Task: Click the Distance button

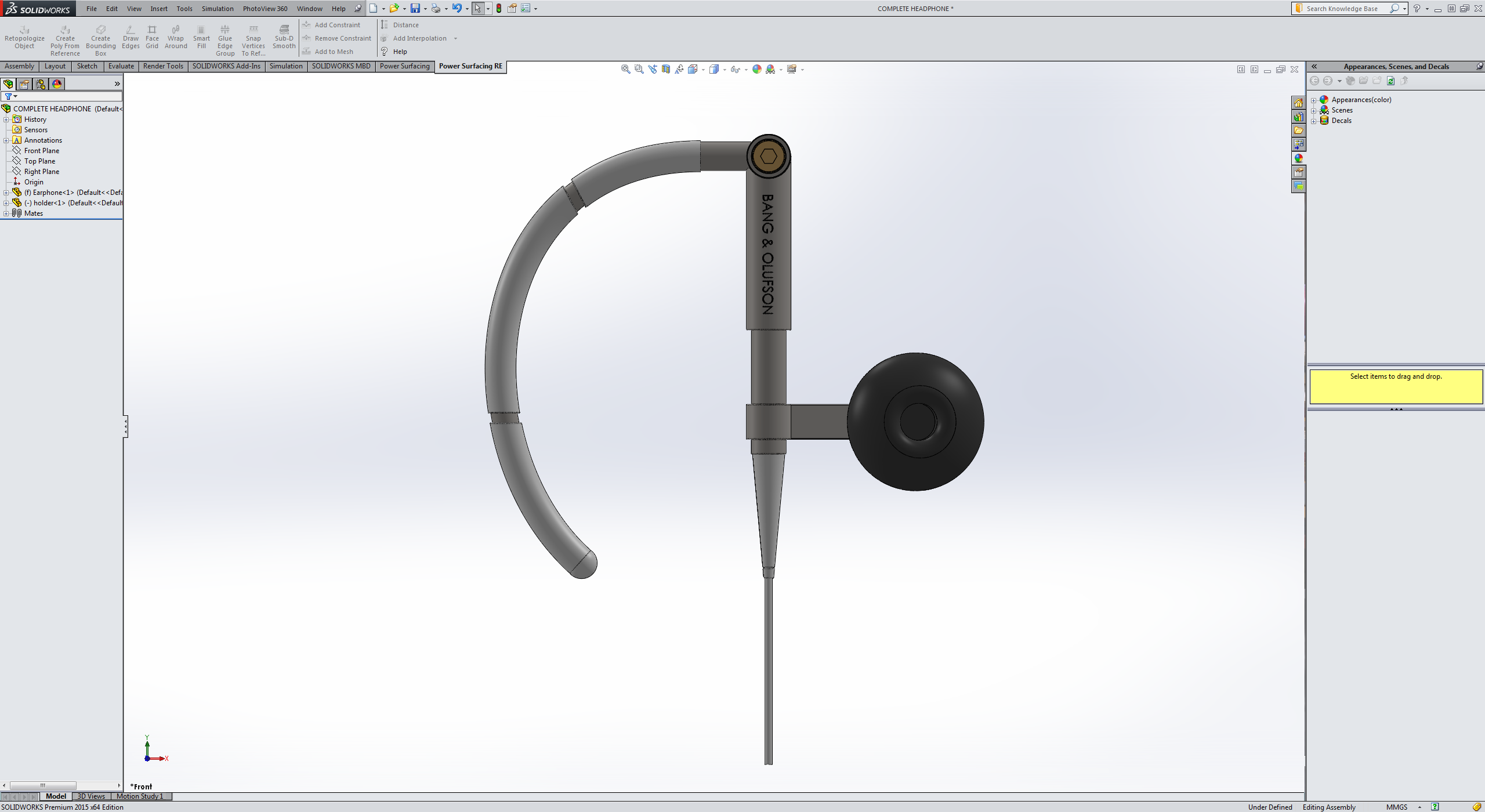Action: [400, 25]
